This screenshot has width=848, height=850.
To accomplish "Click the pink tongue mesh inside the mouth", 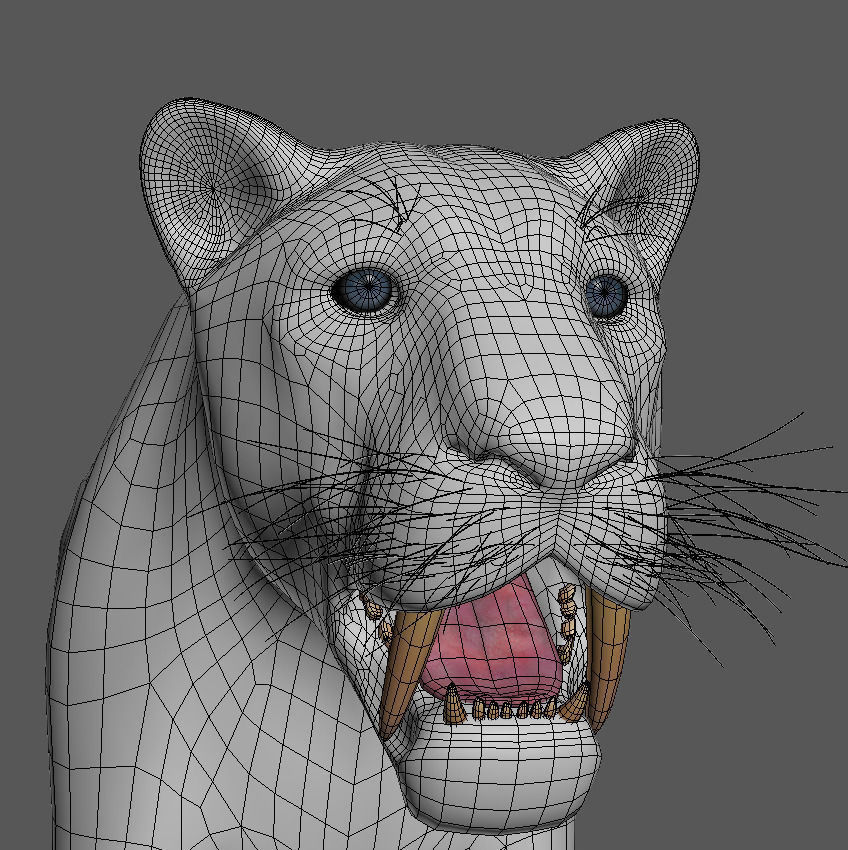I will pos(493,642).
